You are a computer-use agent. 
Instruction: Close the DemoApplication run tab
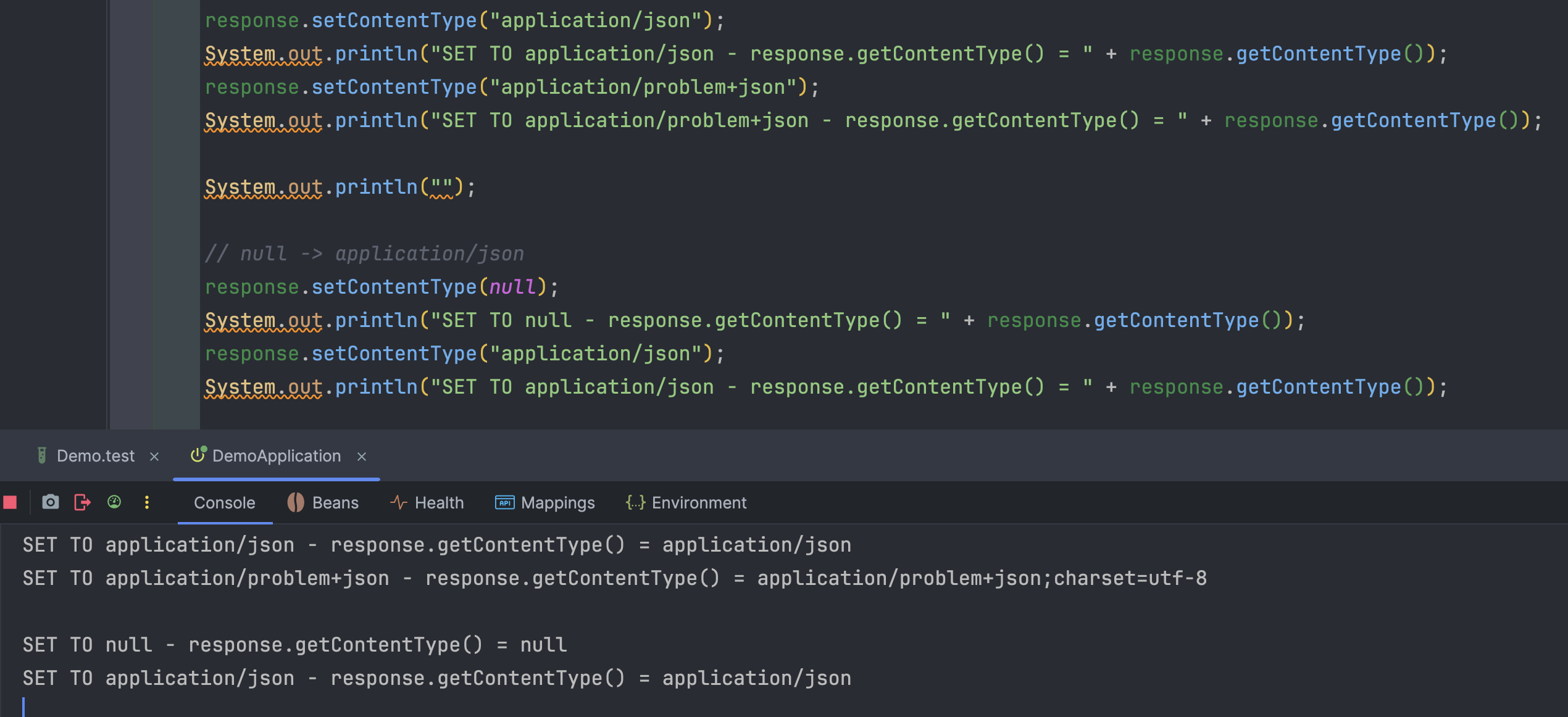(x=362, y=457)
